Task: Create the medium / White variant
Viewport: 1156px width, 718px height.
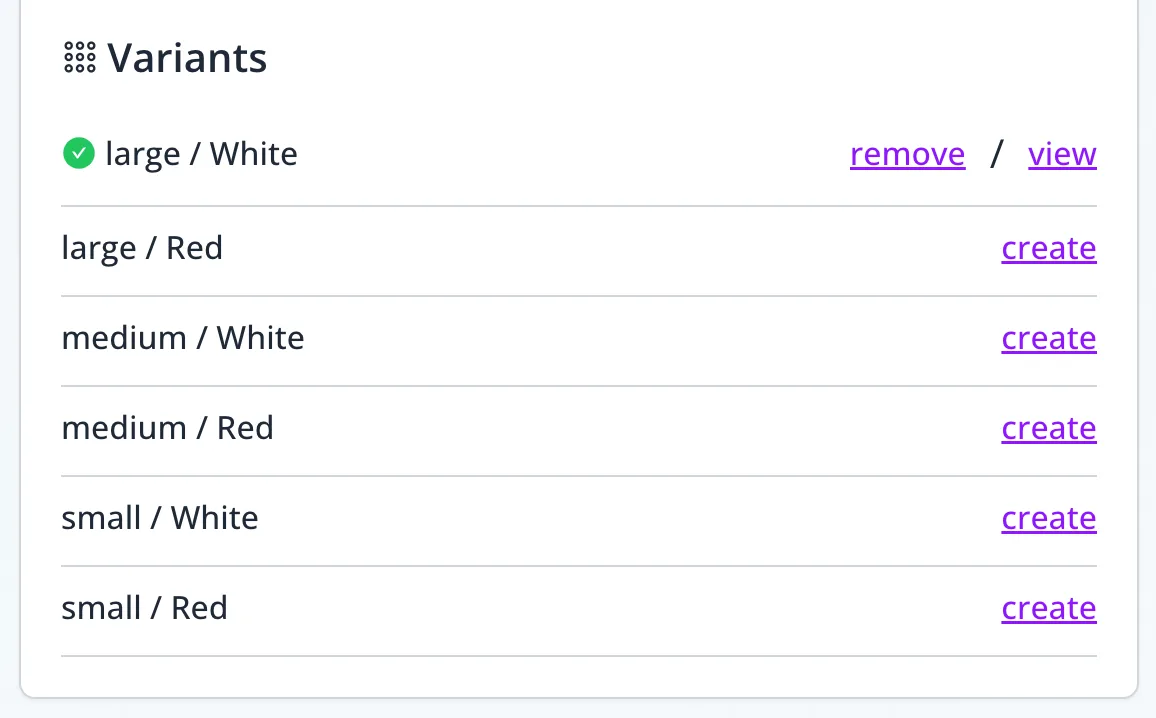Action: 1048,338
